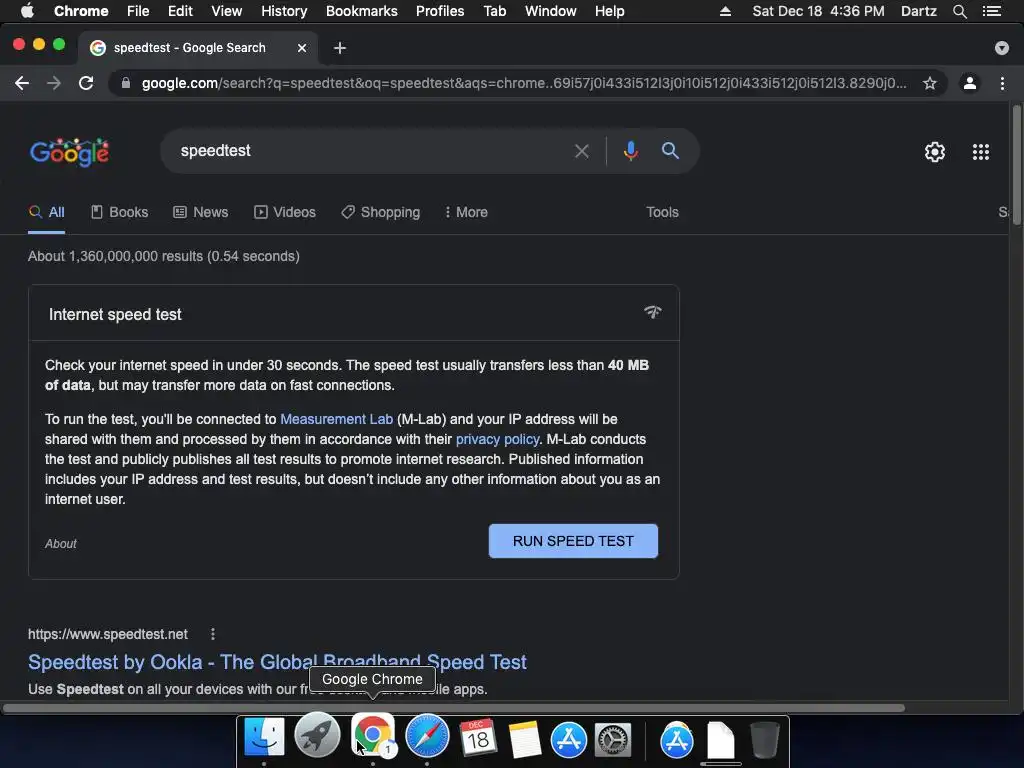This screenshot has height=768, width=1024.
Task: Open the tab search dropdown arrow
Action: 1002,48
